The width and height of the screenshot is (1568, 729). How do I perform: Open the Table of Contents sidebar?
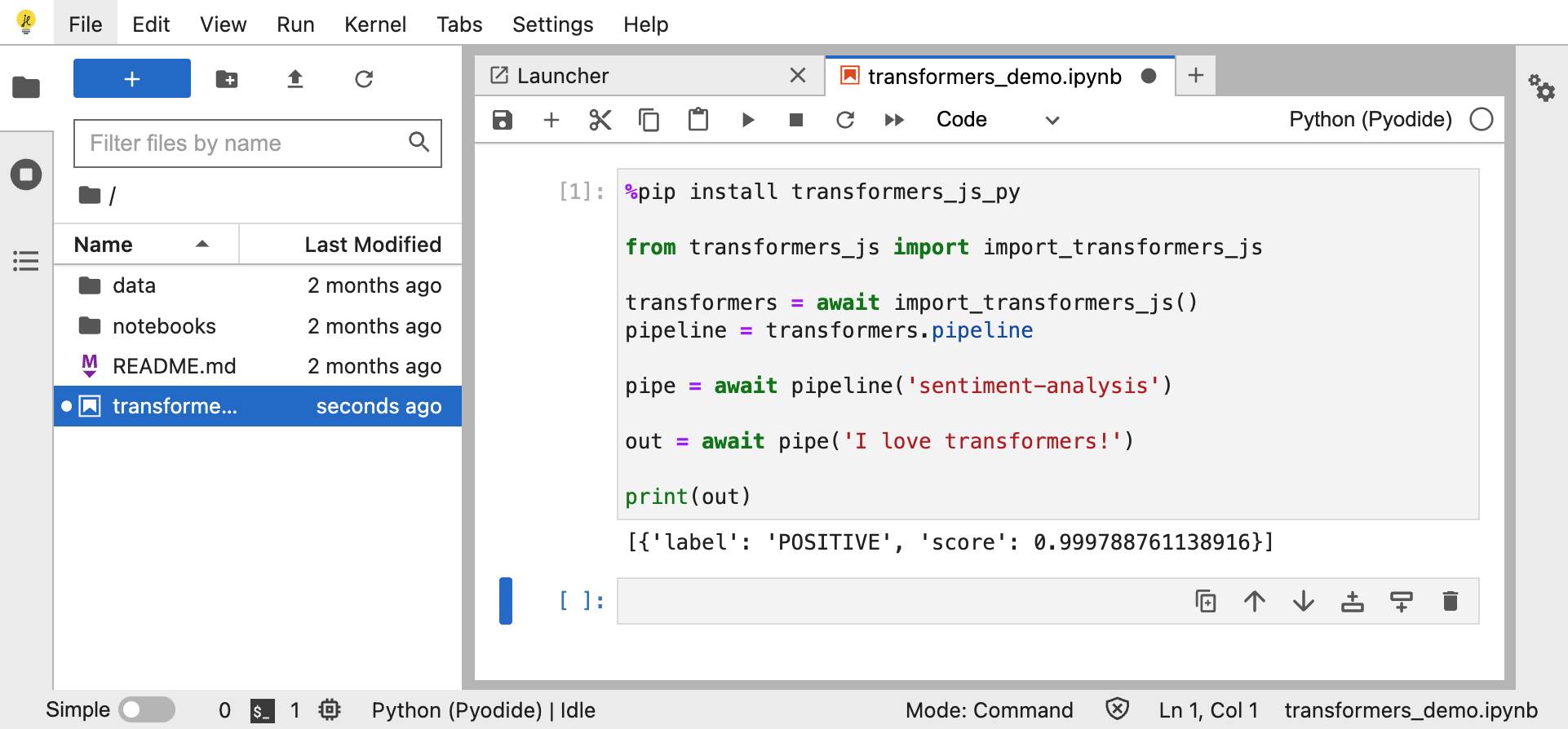pyautogui.click(x=26, y=261)
